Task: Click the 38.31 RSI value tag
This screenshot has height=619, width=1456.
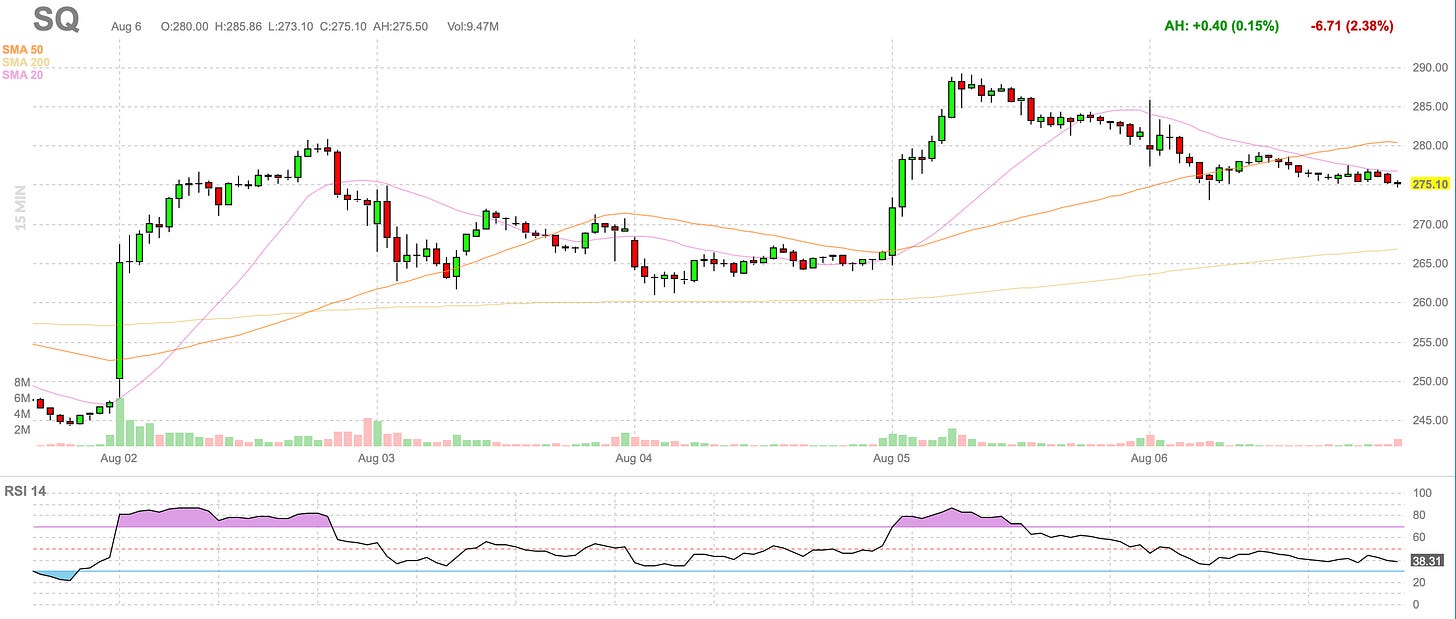Action: point(1427,561)
